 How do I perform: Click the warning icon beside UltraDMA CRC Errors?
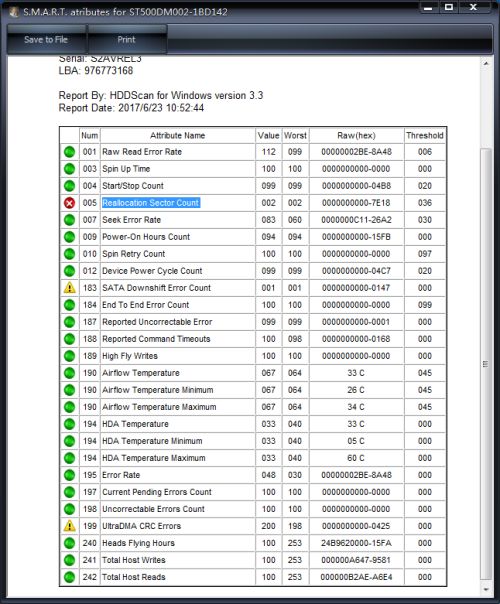[69, 526]
